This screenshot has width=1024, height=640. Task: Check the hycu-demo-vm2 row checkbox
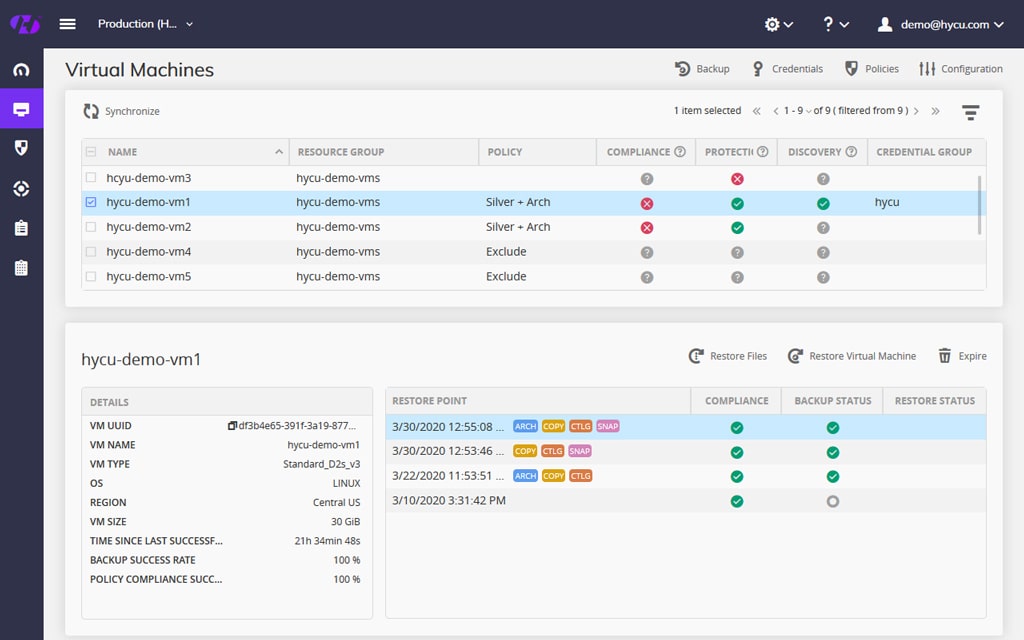pyautogui.click(x=91, y=227)
